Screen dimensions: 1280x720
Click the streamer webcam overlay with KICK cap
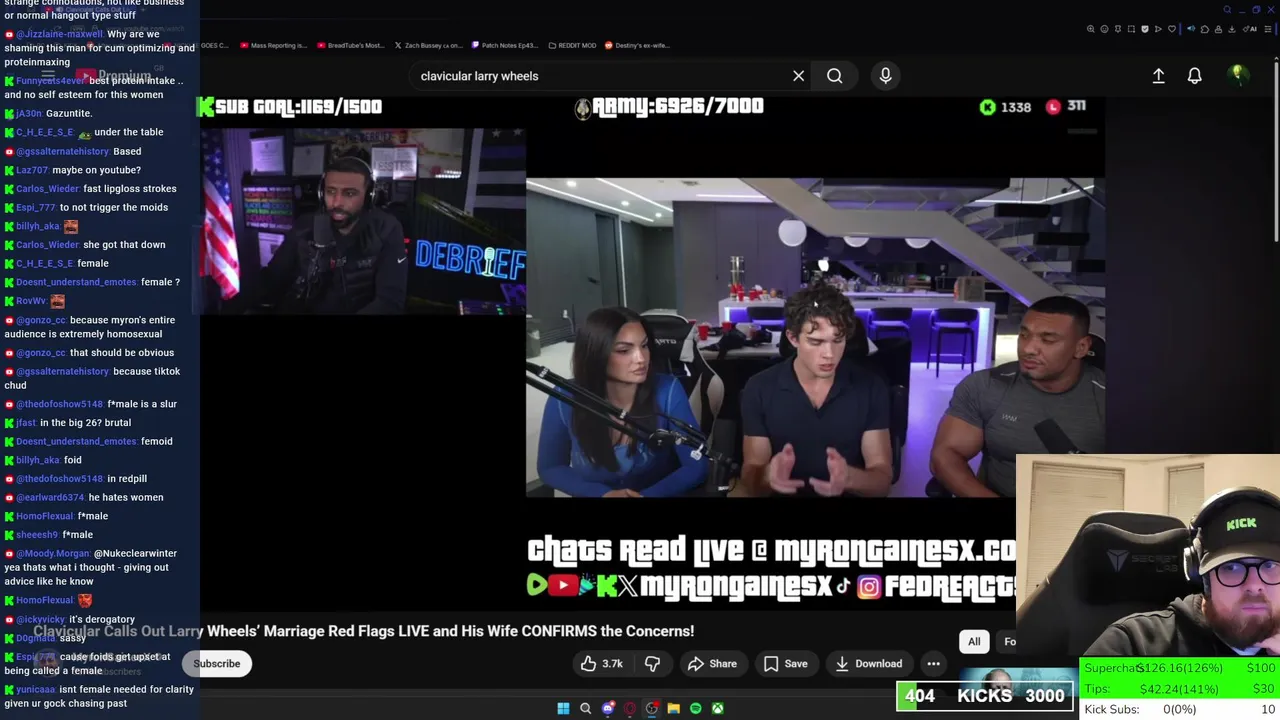coord(1147,555)
